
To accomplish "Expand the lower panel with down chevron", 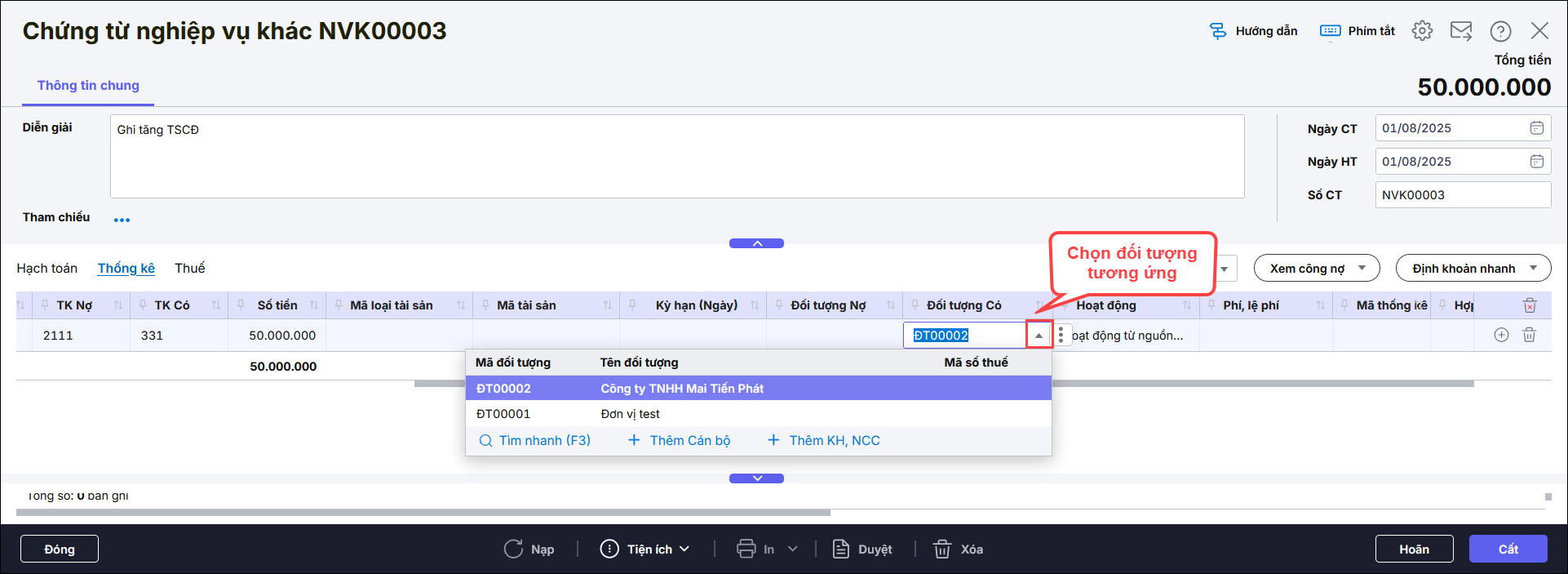I will pos(756,478).
